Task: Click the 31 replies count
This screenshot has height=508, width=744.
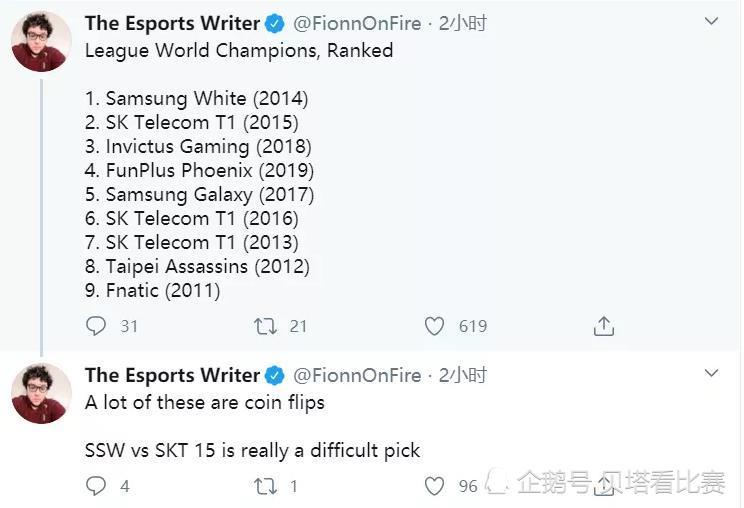Action: [129, 326]
